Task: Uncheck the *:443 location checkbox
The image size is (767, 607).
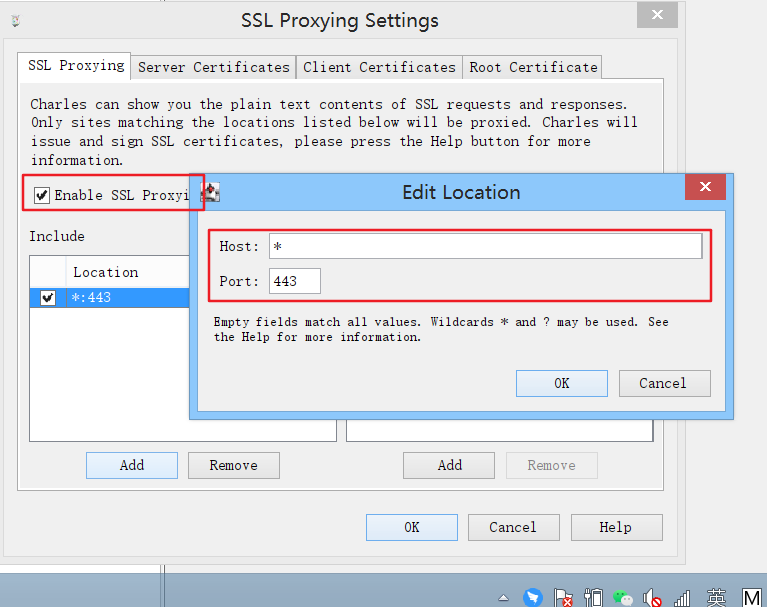Action: [x=47, y=297]
